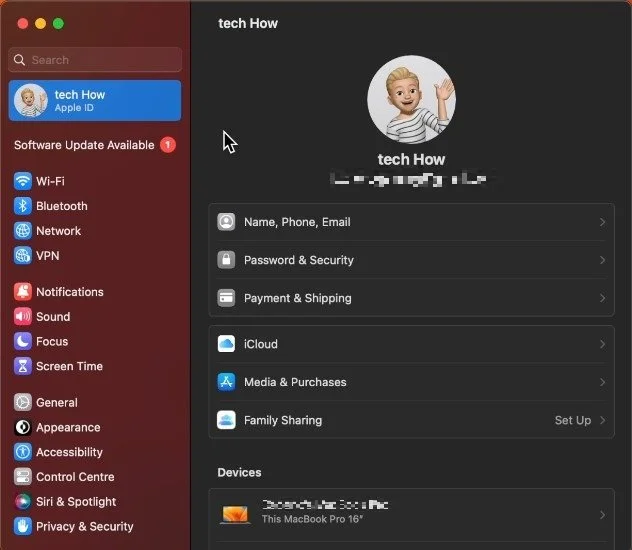
Task: Click Set Up for Family Sharing
Action: click(573, 420)
